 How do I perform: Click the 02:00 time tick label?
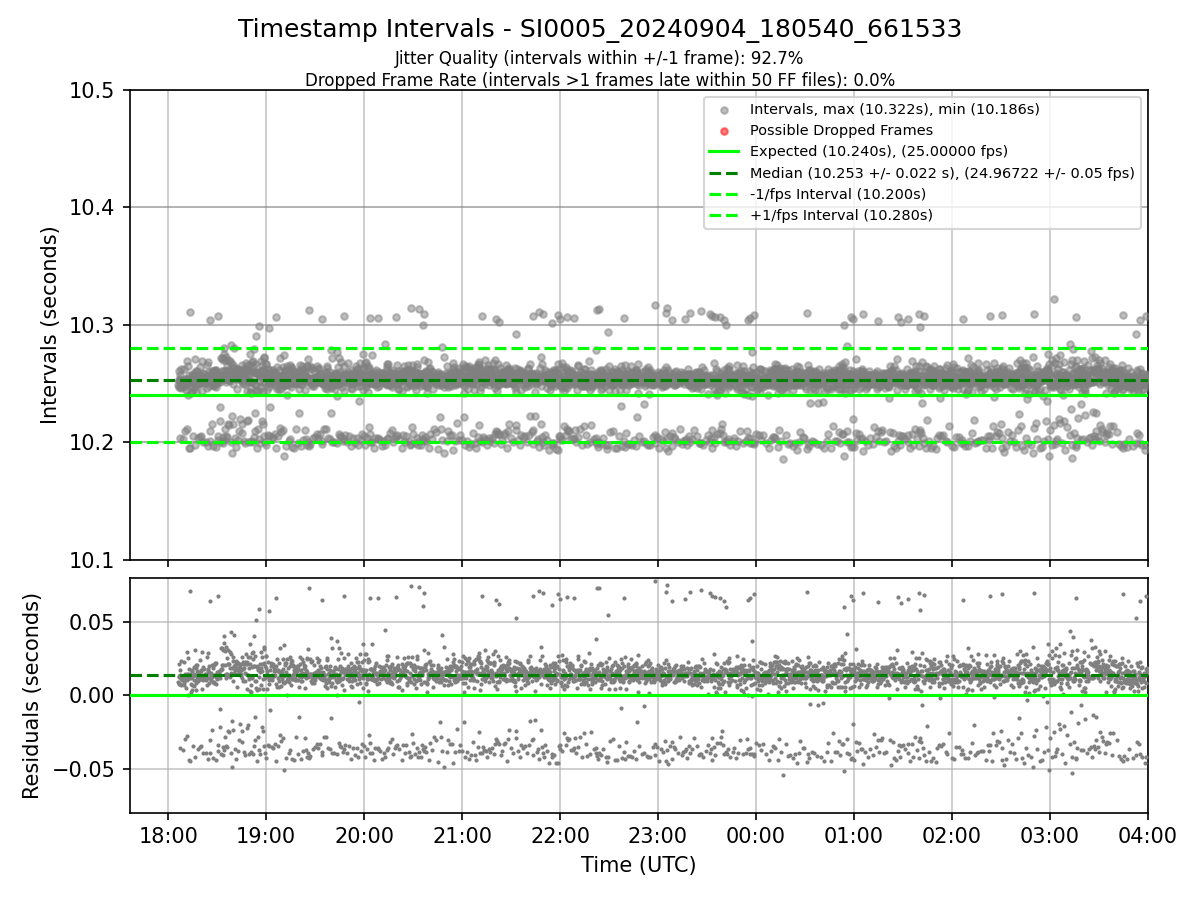(x=952, y=834)
